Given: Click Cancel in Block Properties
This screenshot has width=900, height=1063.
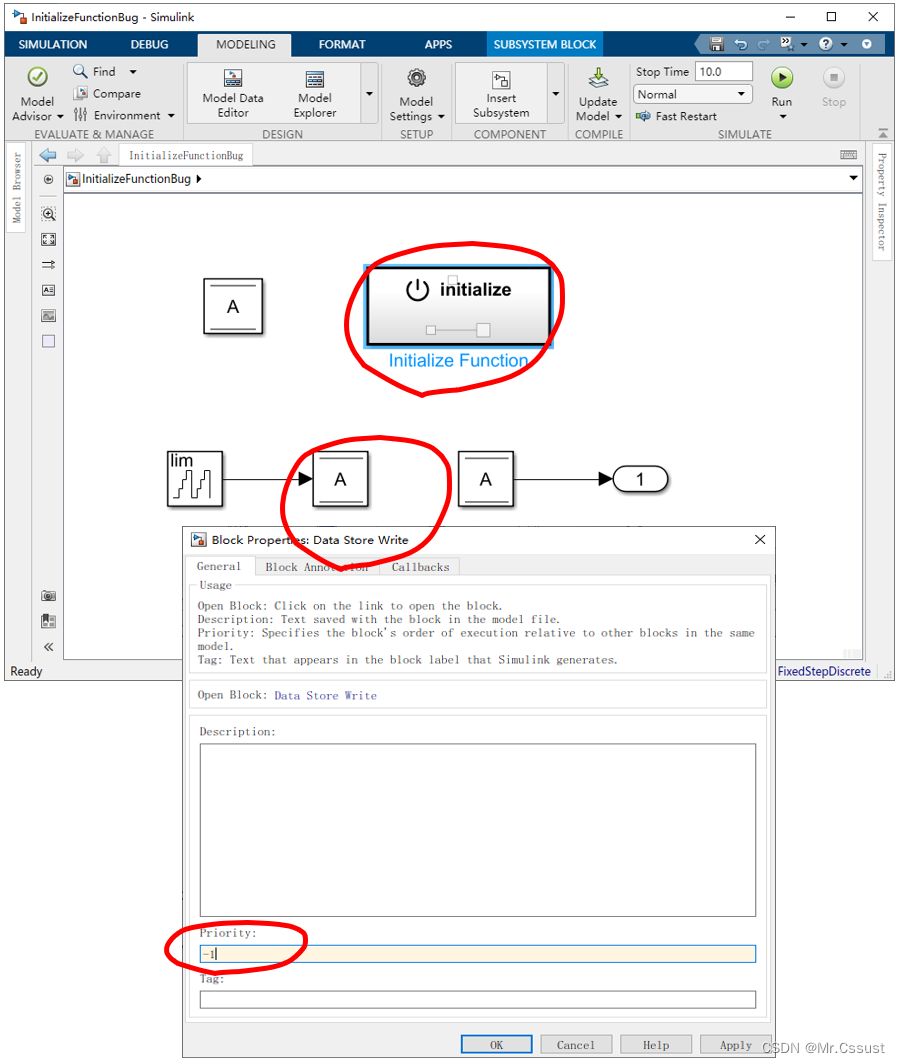Looking at the screenshot, I should (575, 1045).
